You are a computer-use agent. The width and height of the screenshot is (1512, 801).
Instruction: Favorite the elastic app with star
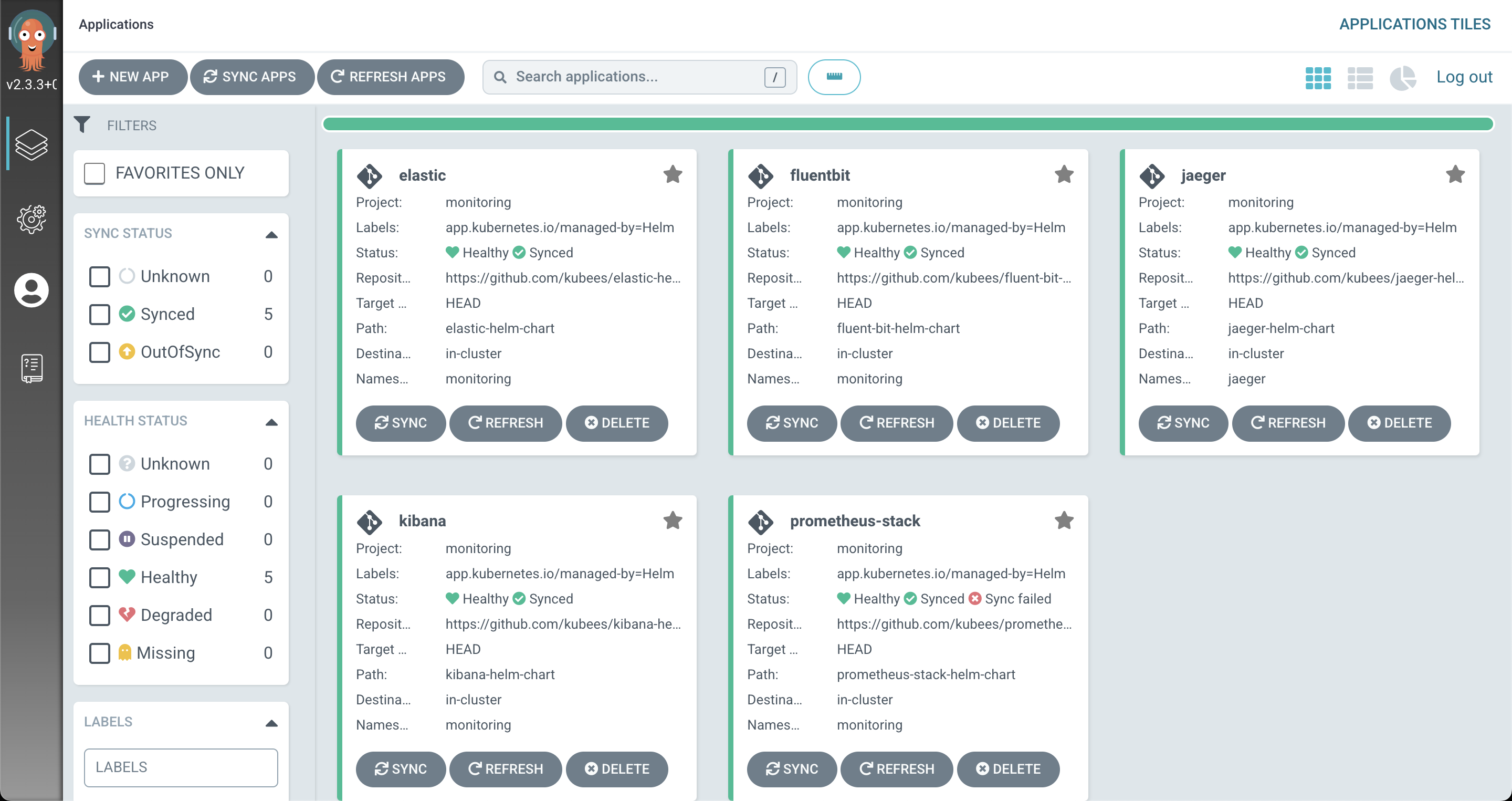click(x=673, y=174)
